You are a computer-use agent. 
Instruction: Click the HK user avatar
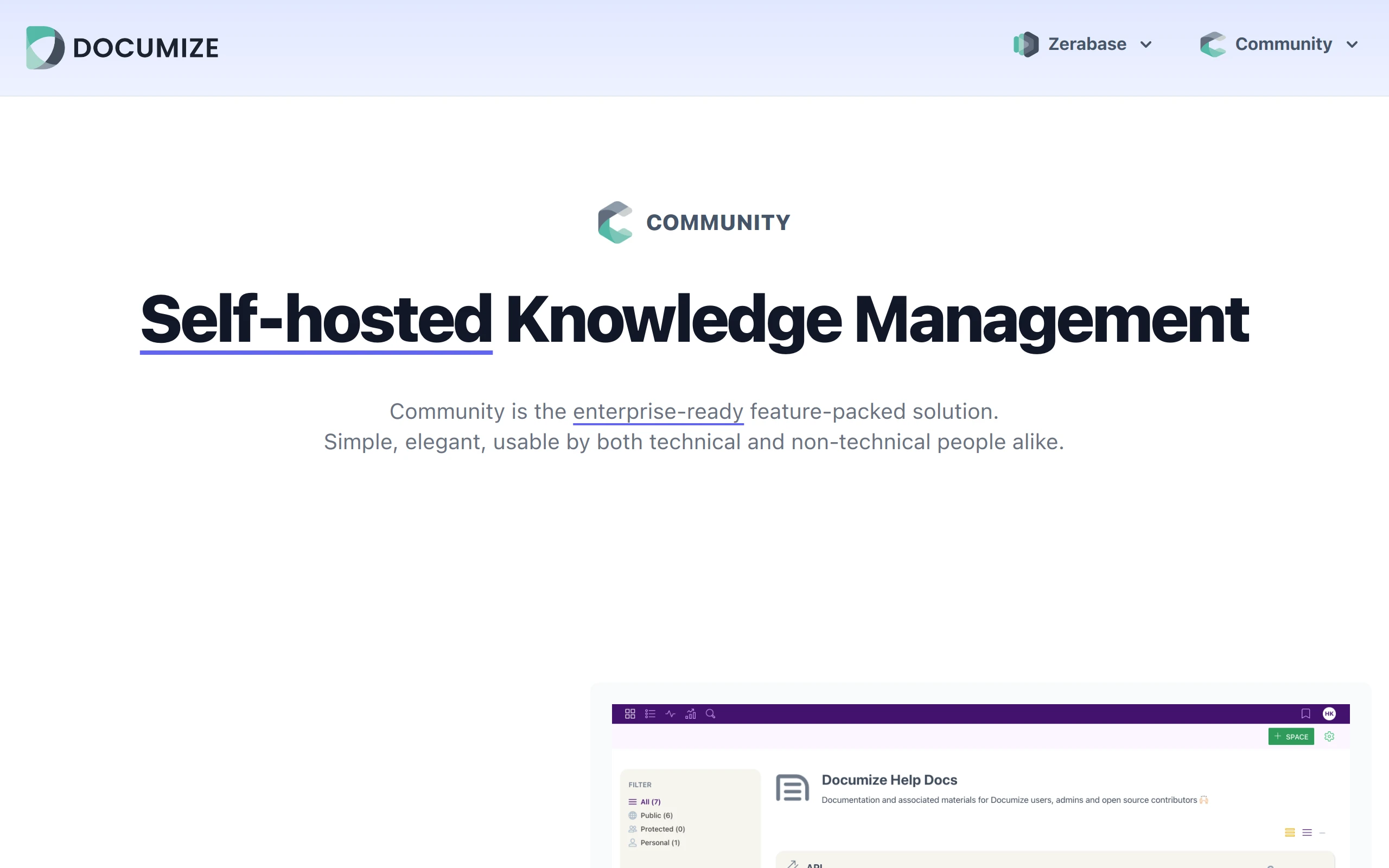click(x=1329, y=713)
